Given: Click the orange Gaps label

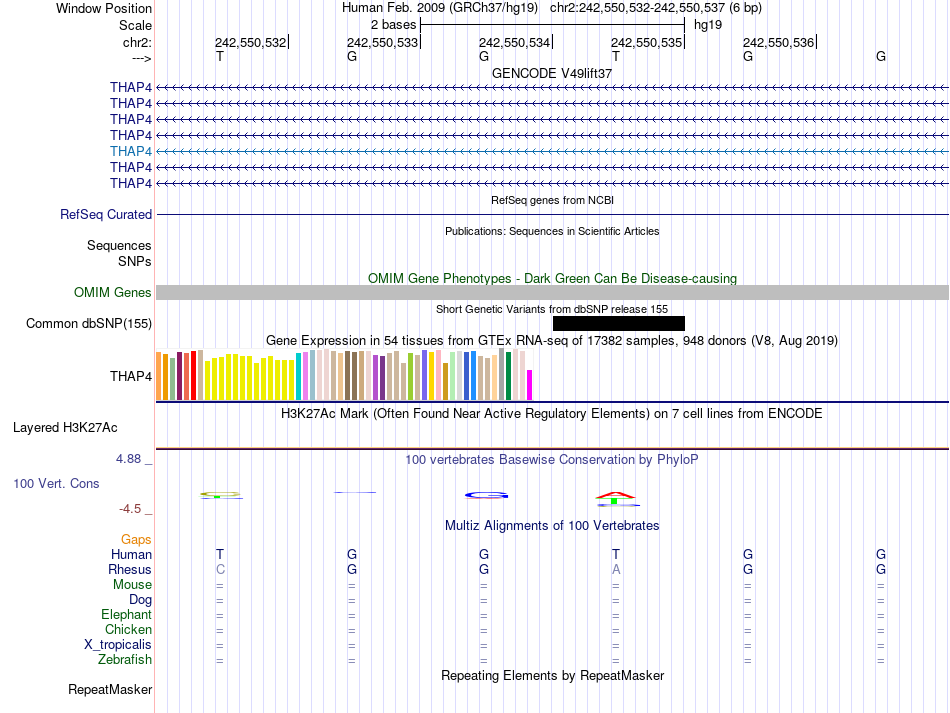Looking at the screenshot, I should (136, 539).
